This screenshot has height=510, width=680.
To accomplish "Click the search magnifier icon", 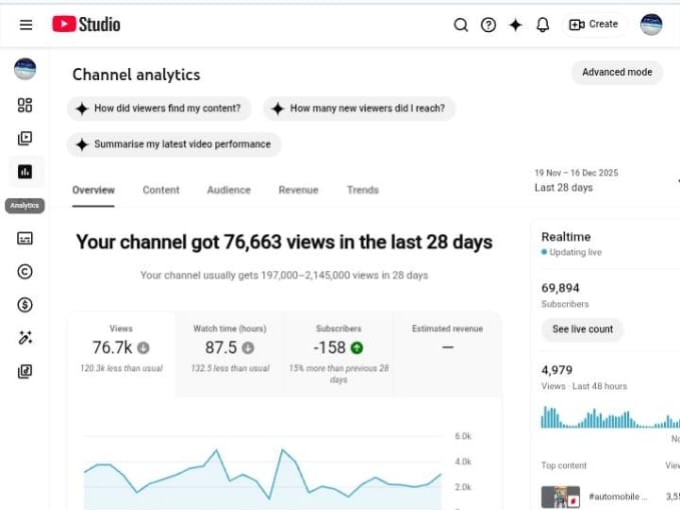I will pos(461,25).
